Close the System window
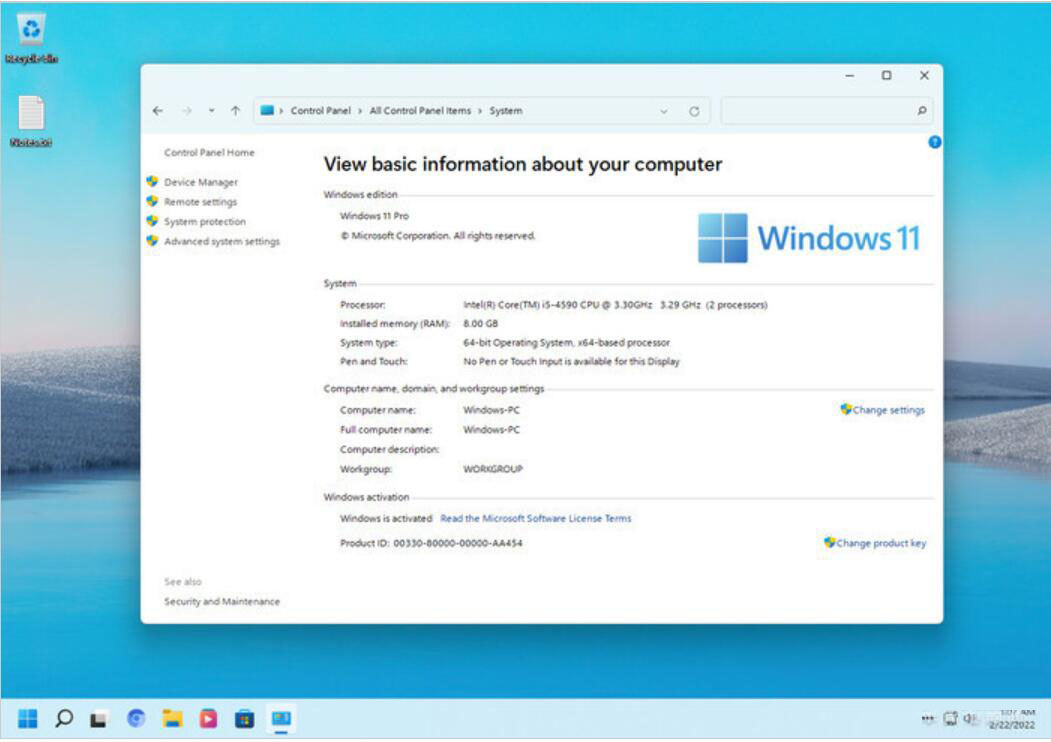This screenshot has width=1051, height=742. [x=924, y=76]
